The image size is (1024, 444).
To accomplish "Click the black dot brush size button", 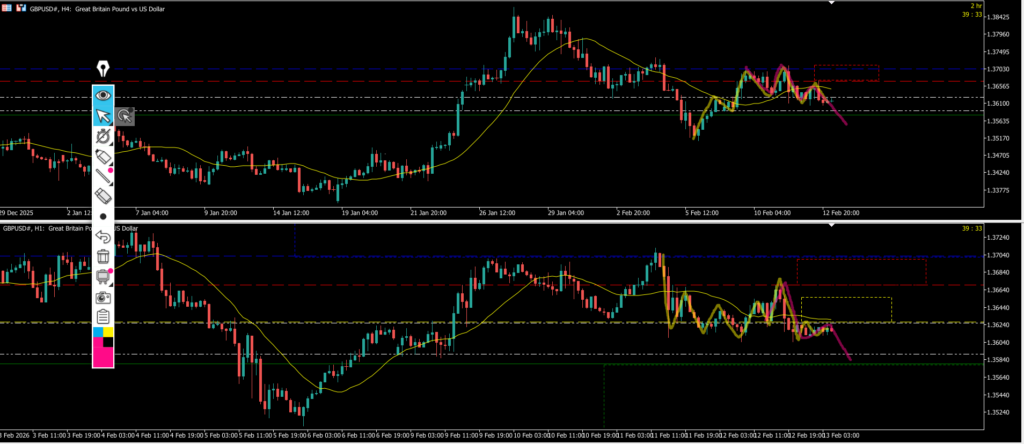I will (x=103, y=216).
